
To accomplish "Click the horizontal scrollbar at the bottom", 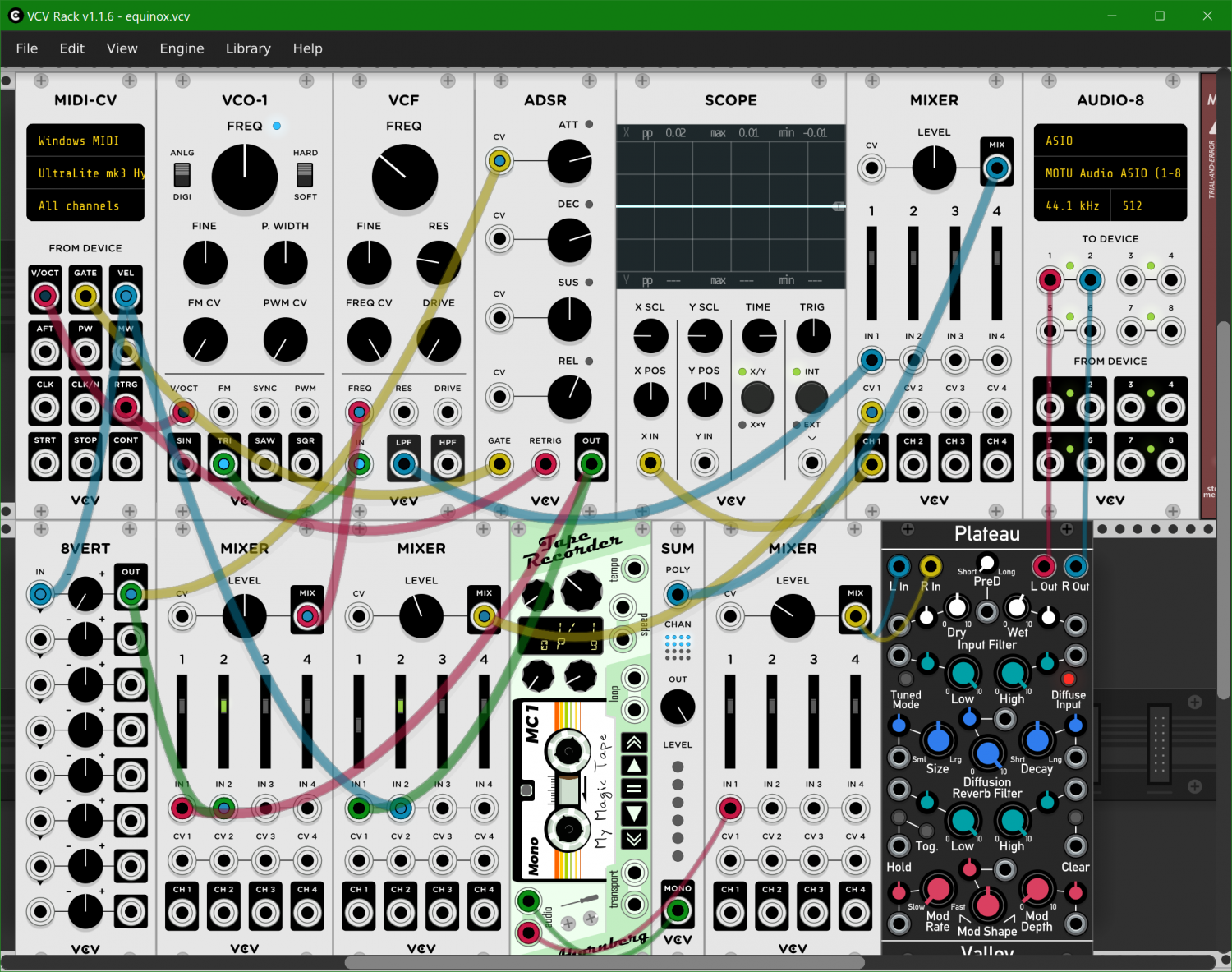I will coord(605,962).
